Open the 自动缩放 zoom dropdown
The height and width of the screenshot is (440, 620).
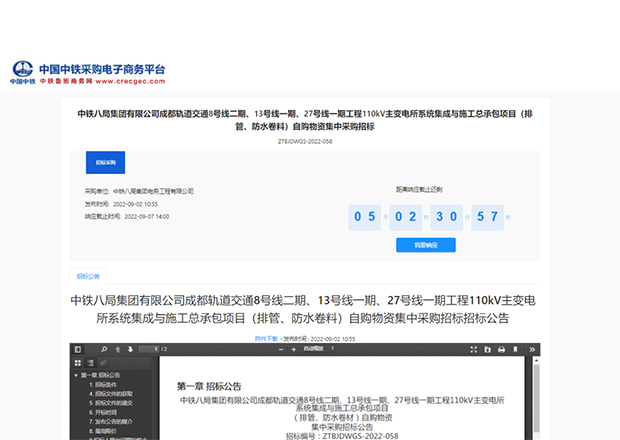coord(319,349)
